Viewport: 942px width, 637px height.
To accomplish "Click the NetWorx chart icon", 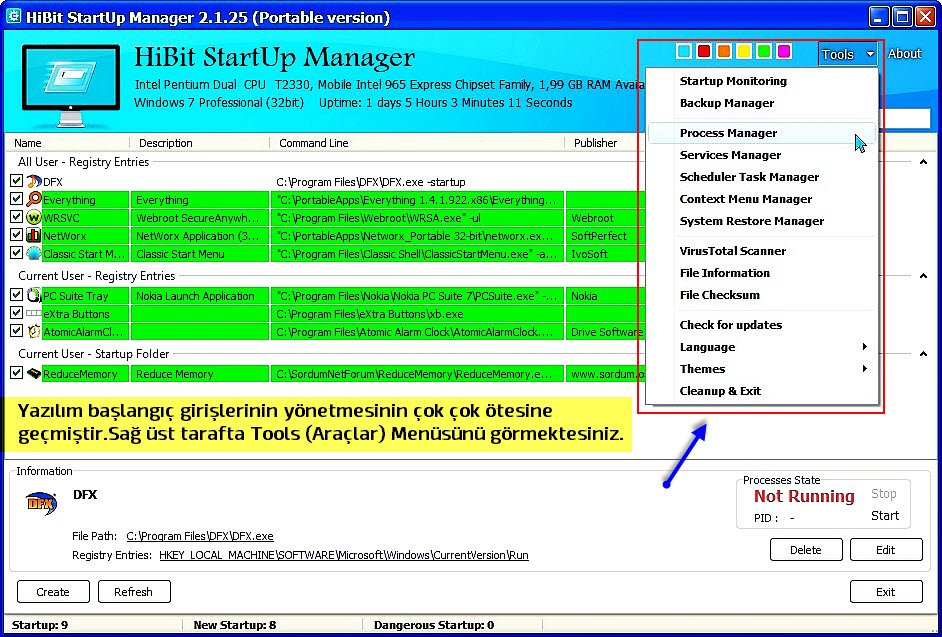I will [x=34, y=236].
